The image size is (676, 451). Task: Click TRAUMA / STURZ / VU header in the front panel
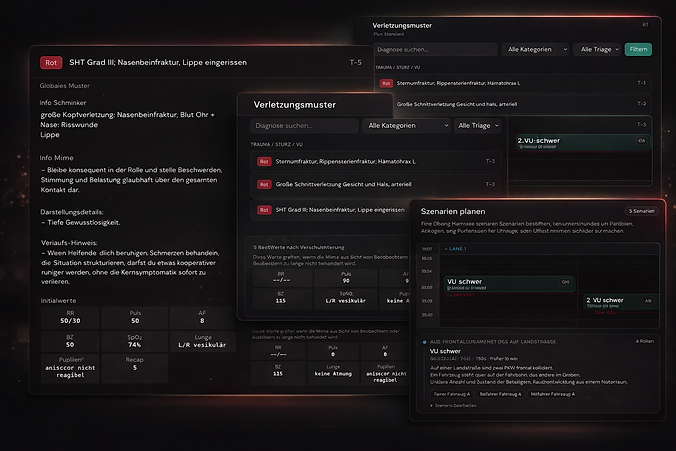pos(276,144)
